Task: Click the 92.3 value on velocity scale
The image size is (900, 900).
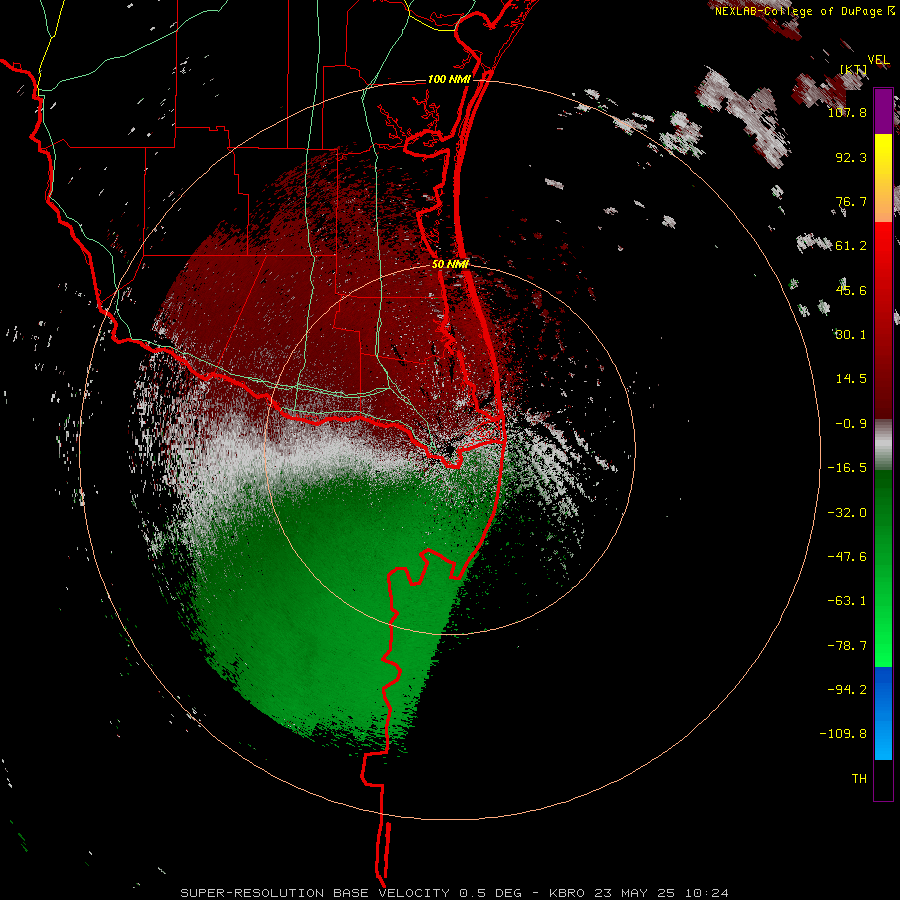Action: (851, 157)
